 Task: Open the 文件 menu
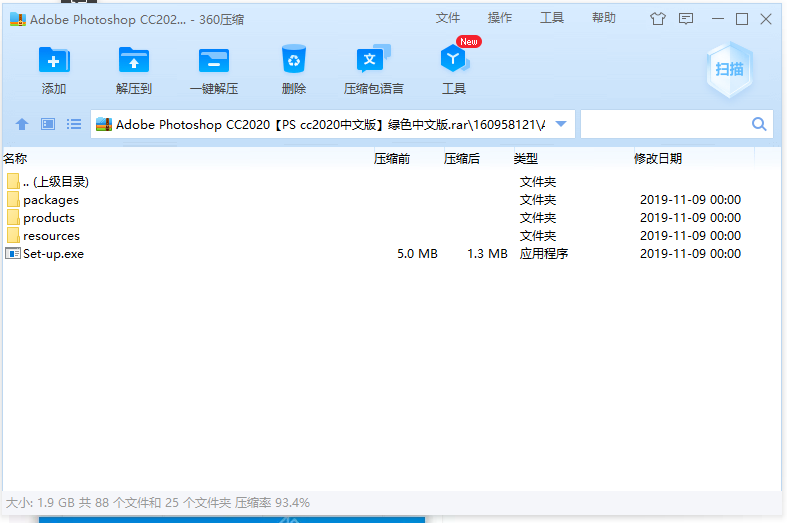point(448,18)
